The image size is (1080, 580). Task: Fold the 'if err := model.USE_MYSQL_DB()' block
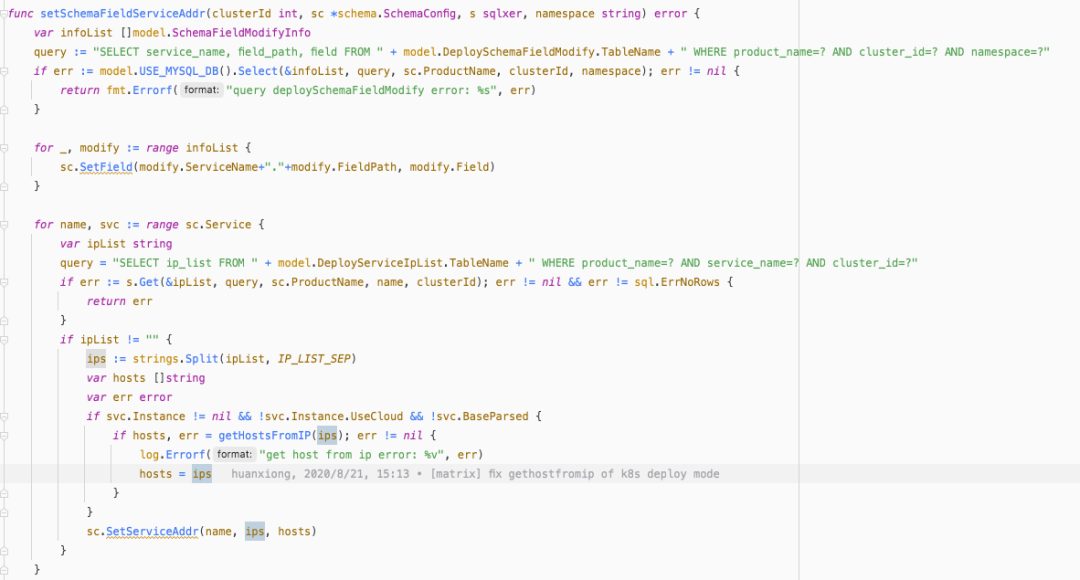4,71
